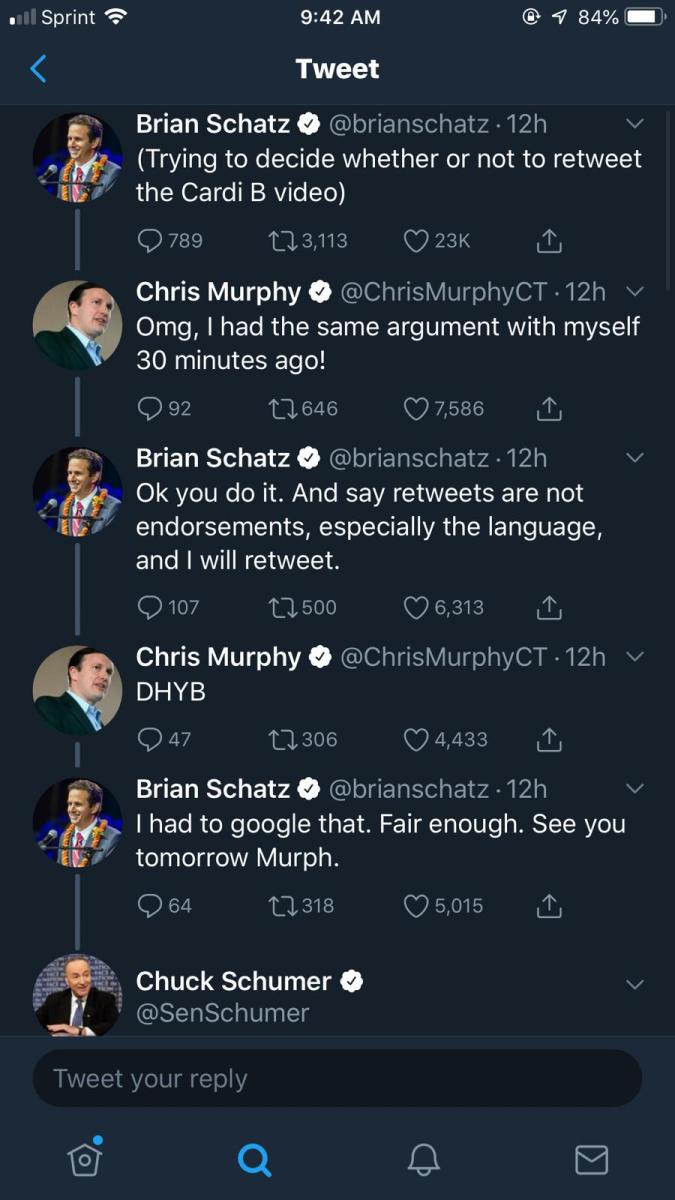Open Chuck Schumer's profile picture
Screen dimensions: 675x1200
coord(78,995)
